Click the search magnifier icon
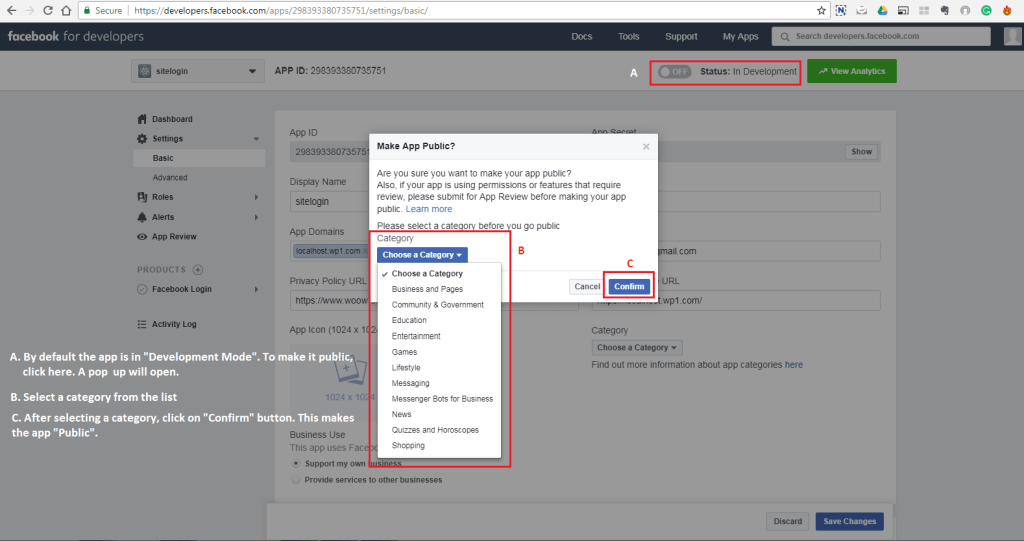1024x541 pixels. point(784,37)
